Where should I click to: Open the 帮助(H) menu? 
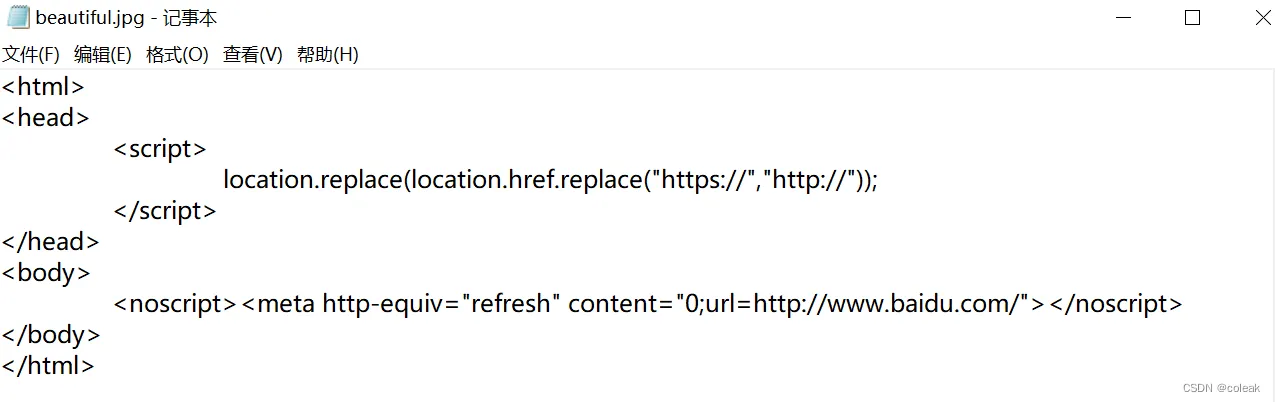click(x=328, y=55)
